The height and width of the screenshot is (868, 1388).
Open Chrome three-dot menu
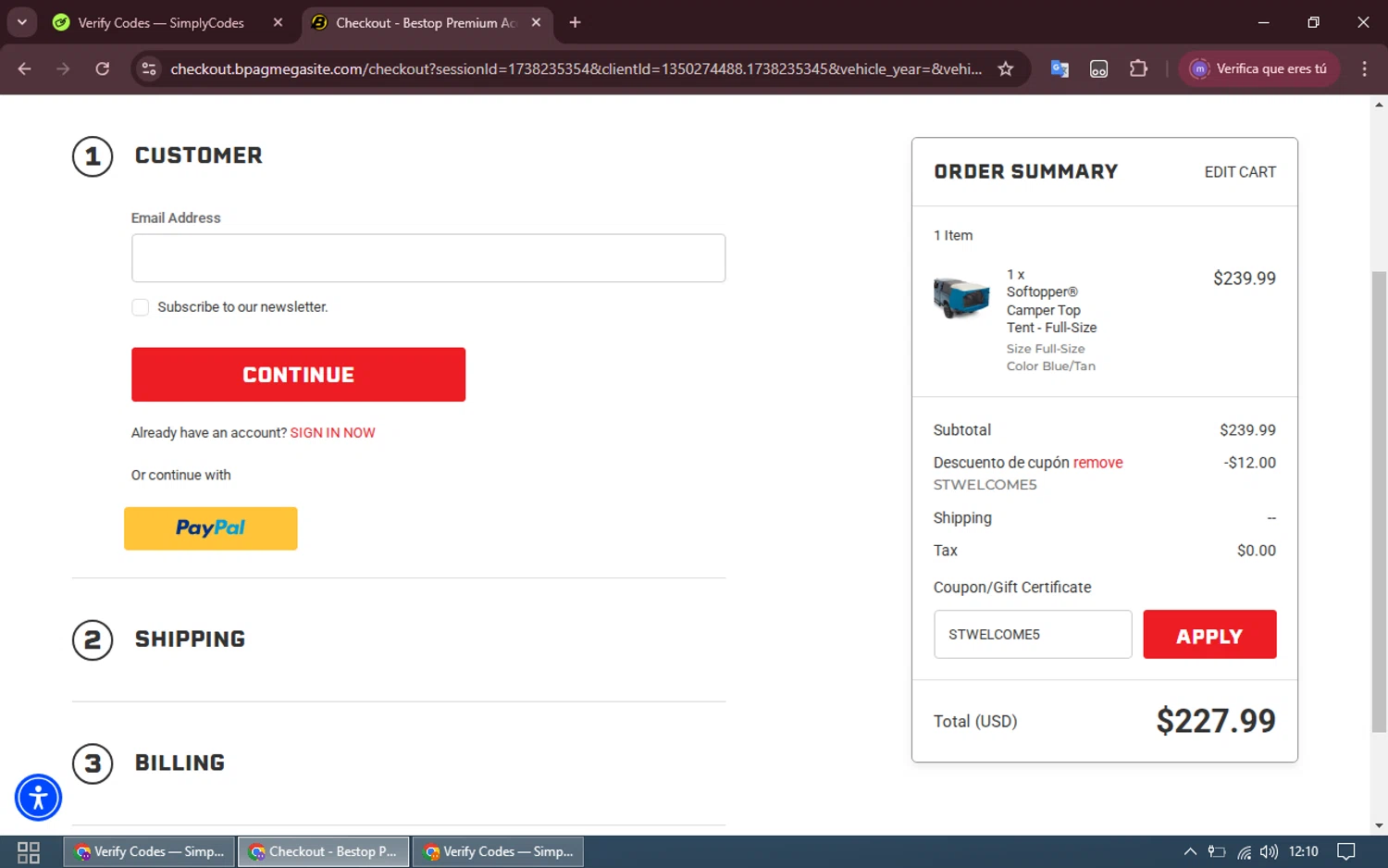coord(1364,68)
